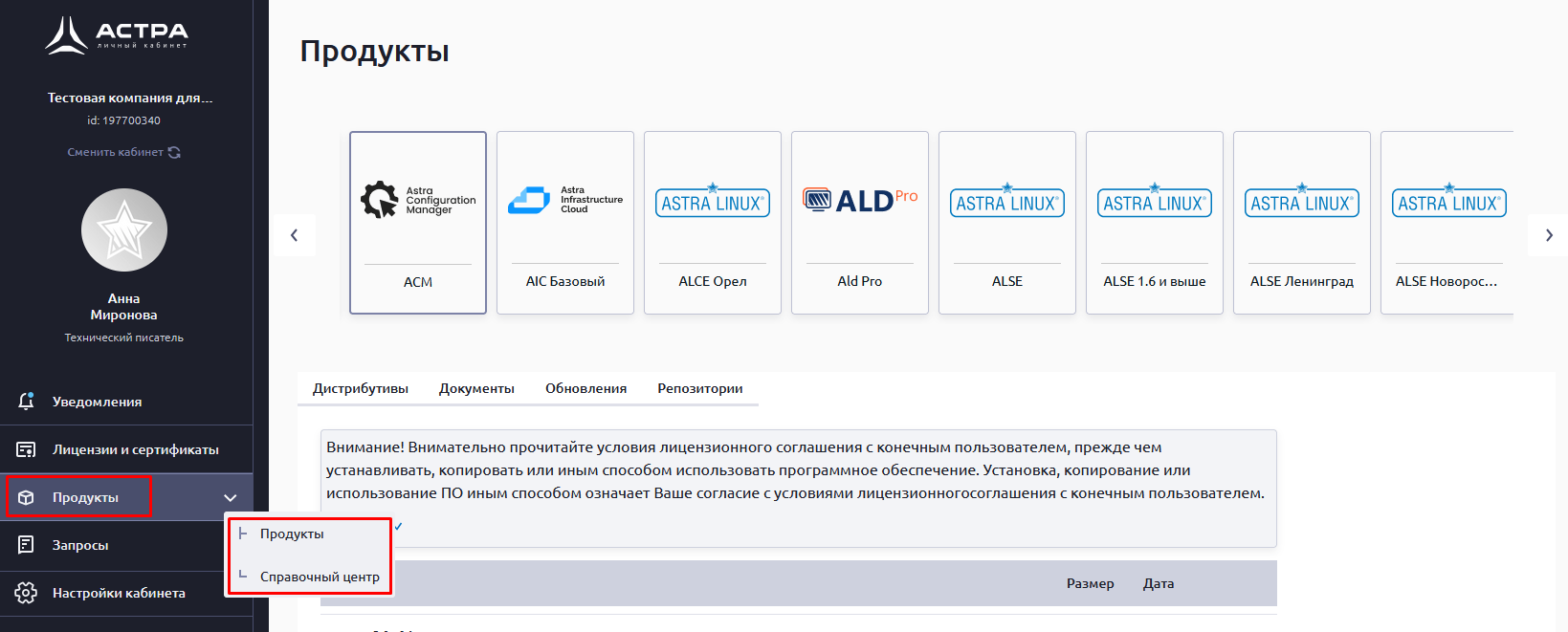Open the Обновления tab
The image size is (1568, 632).
pyautogui.click(x=585, y=388)
